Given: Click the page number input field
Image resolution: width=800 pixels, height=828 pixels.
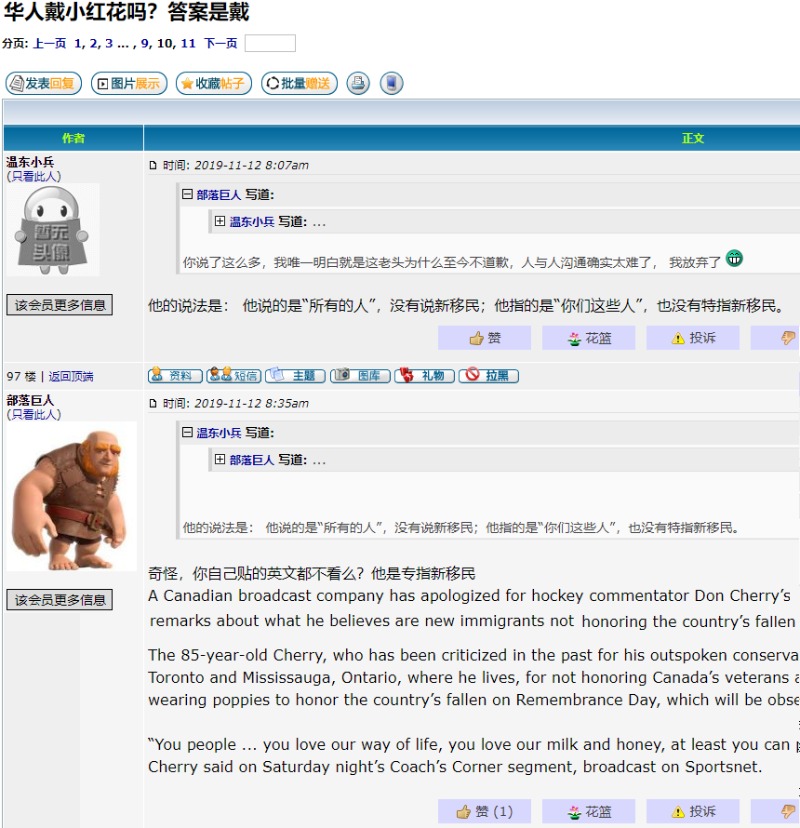Looking at the screenshot, I should (270, 43).
